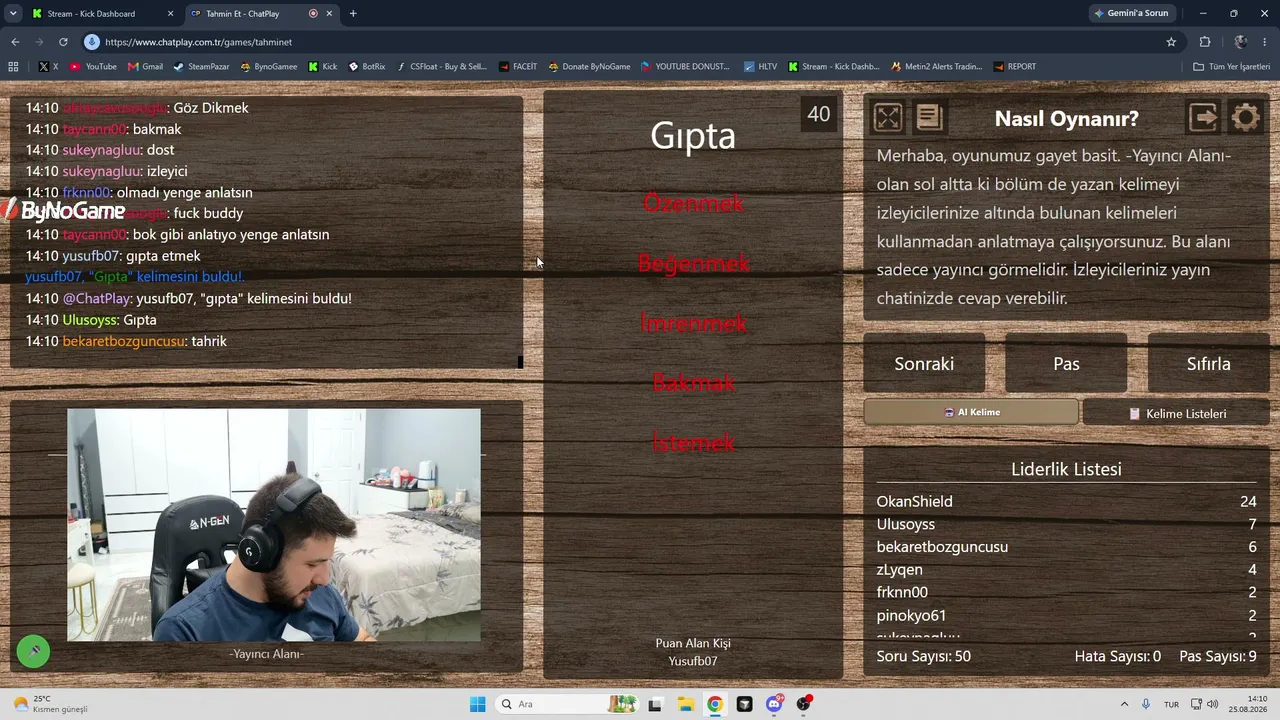
Task: Open the YouTube bookmark
Action: tap(93, 67)
